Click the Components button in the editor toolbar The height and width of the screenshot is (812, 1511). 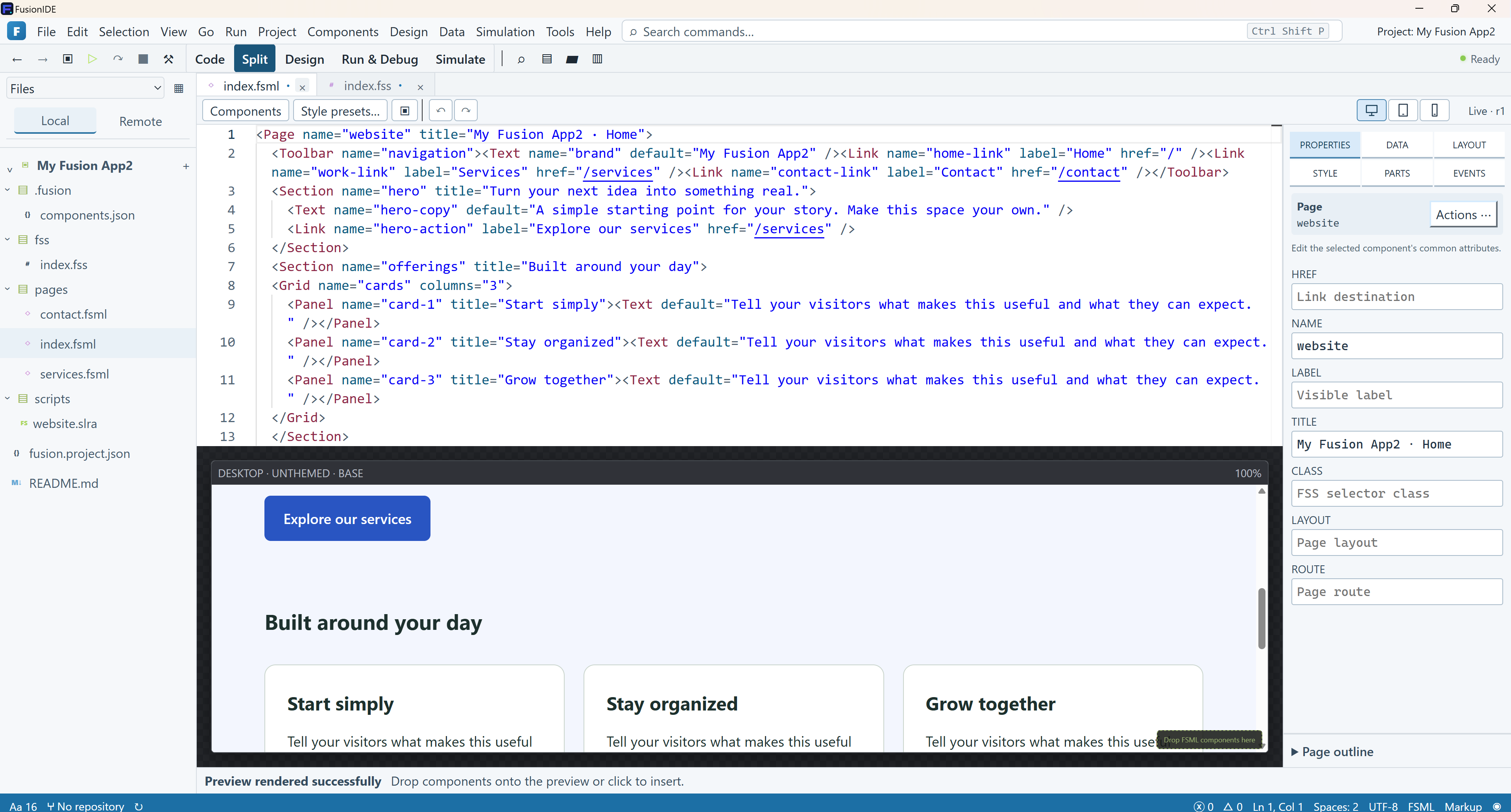[246, 111]
